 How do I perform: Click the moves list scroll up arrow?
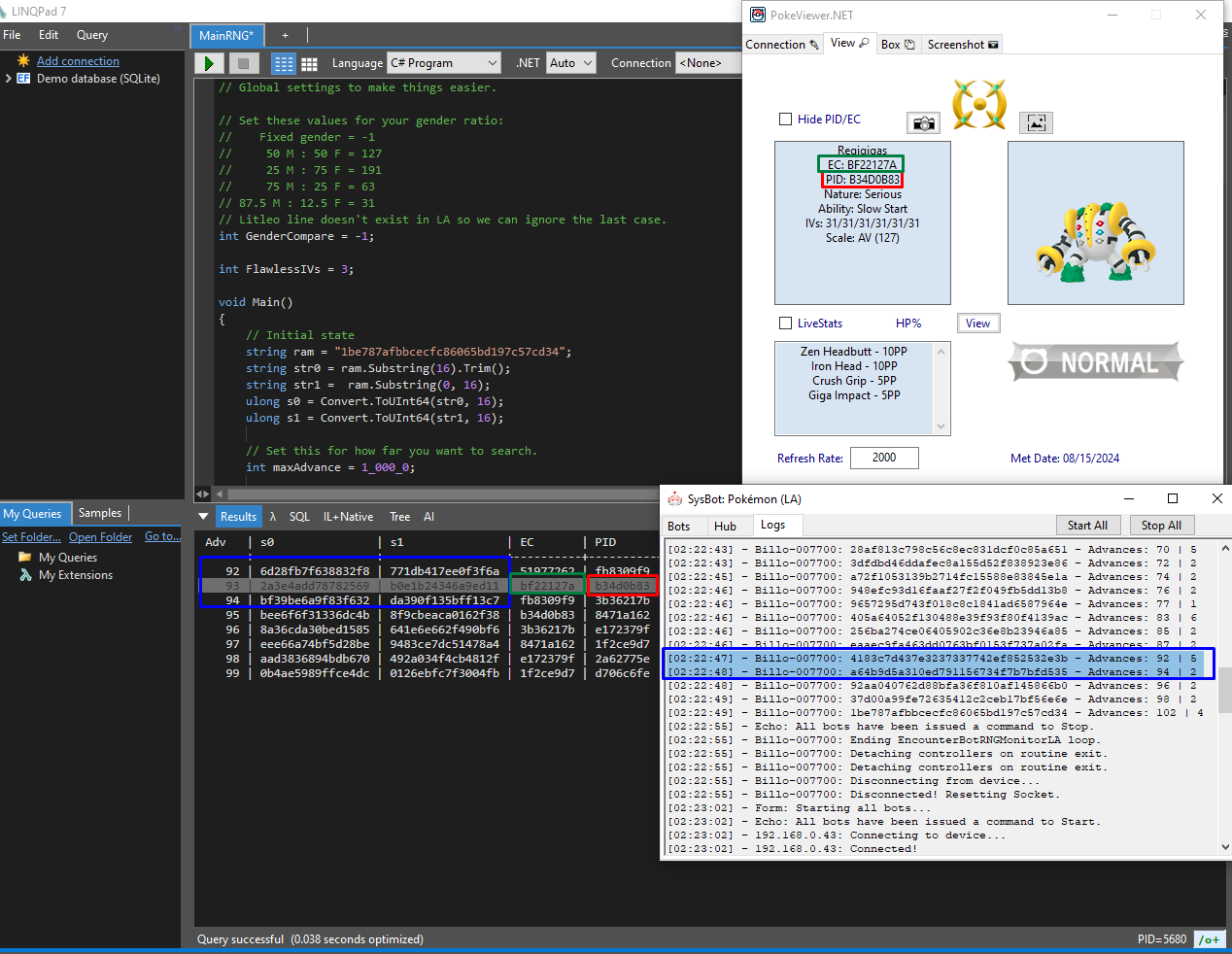(x=941, y=352)
